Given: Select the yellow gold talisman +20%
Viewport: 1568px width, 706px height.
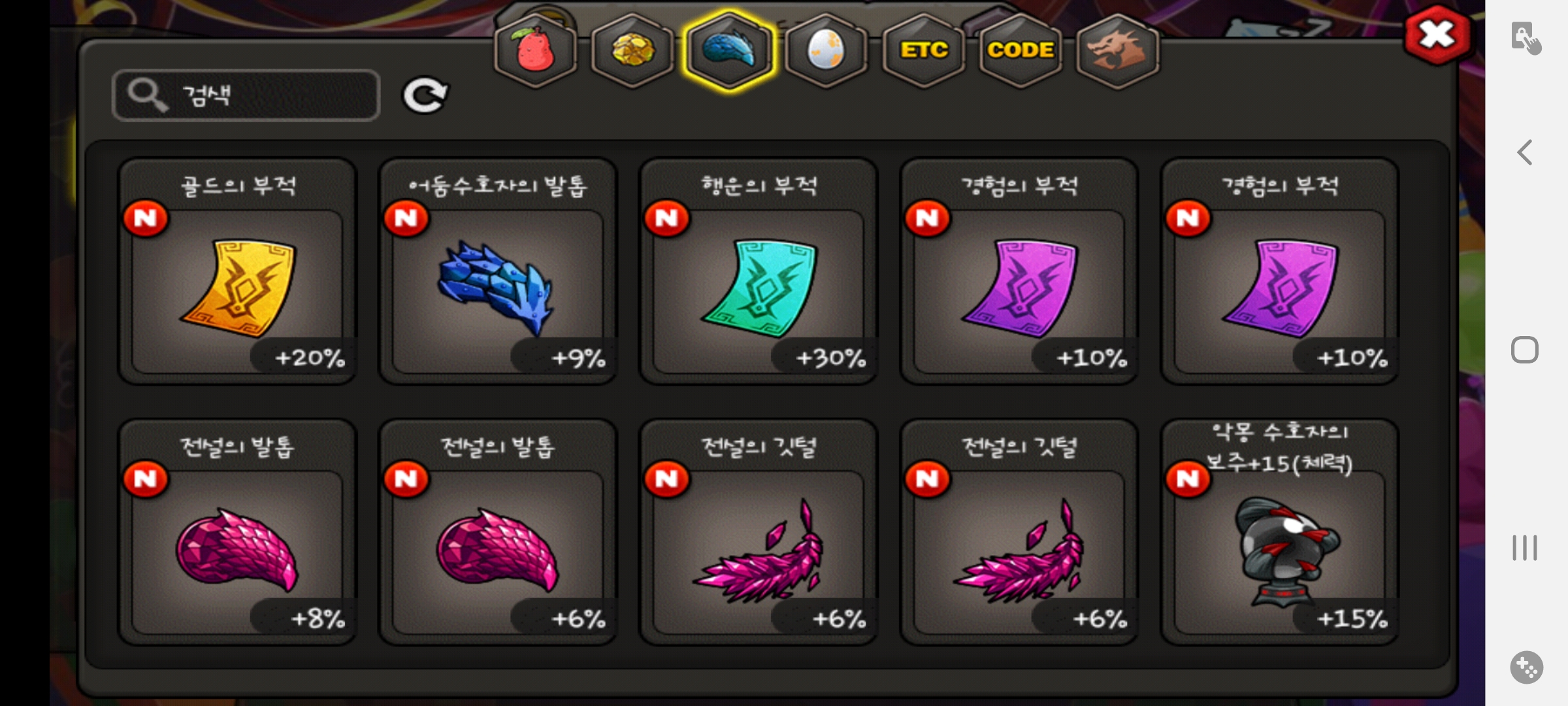Looking at the screenshot, I should point(237,272).
